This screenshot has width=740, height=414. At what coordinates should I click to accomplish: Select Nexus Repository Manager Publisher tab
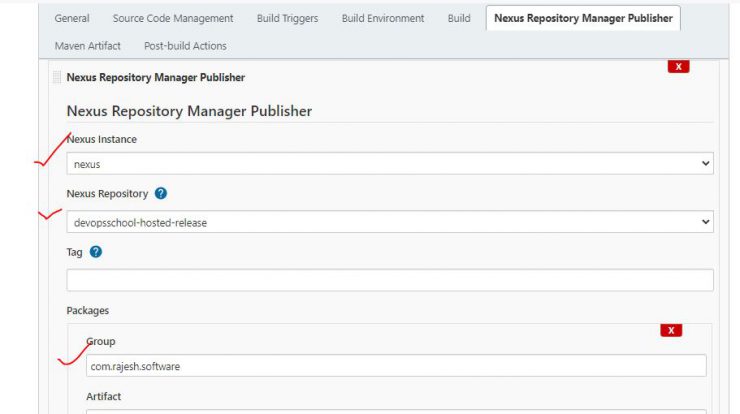click(583, 18)
